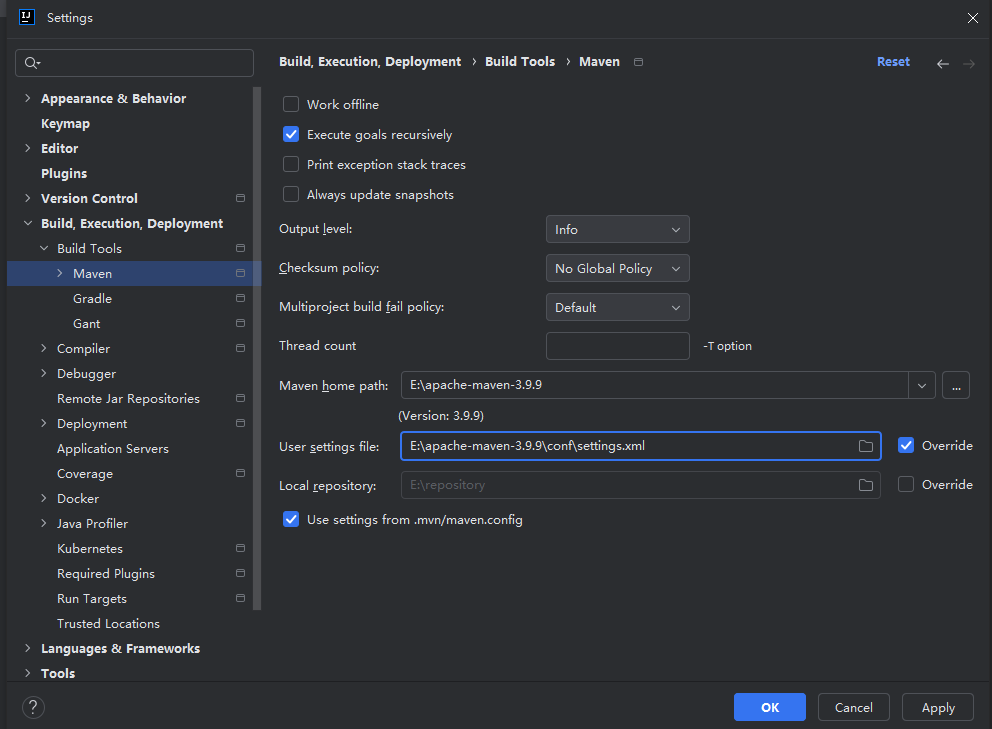Image resolution: width=992 pixels, height=729 pixels.
Task: Click folder icon in User settings file field
Action: 866,446
